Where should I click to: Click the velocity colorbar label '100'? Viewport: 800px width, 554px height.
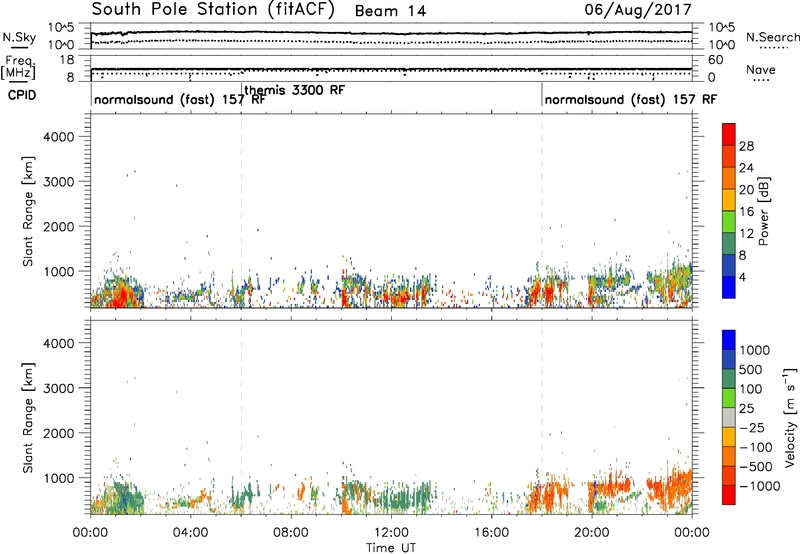pyautogui.click(x=751, y=389)
